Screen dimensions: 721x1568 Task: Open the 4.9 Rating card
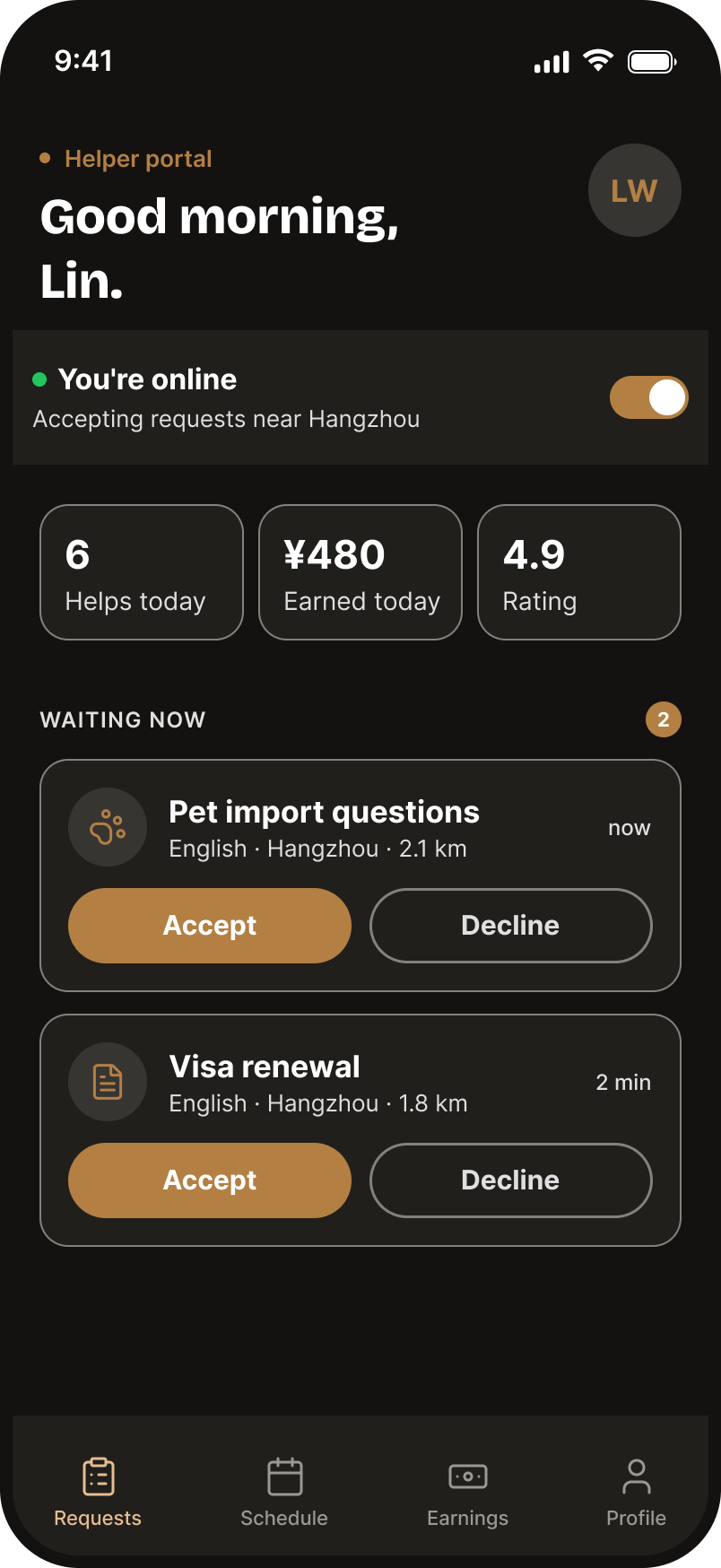579,572
